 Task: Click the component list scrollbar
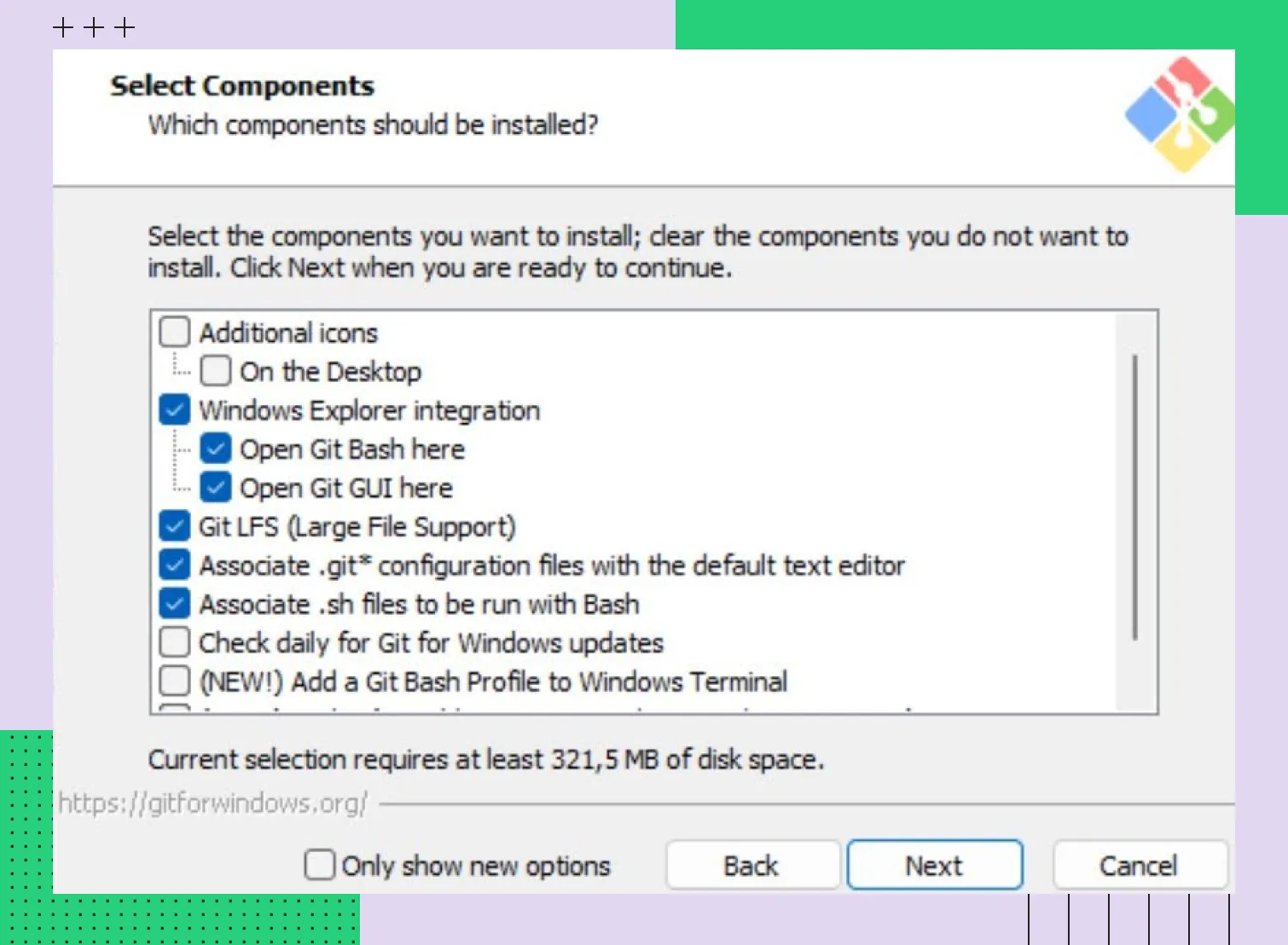(1134, 496)
